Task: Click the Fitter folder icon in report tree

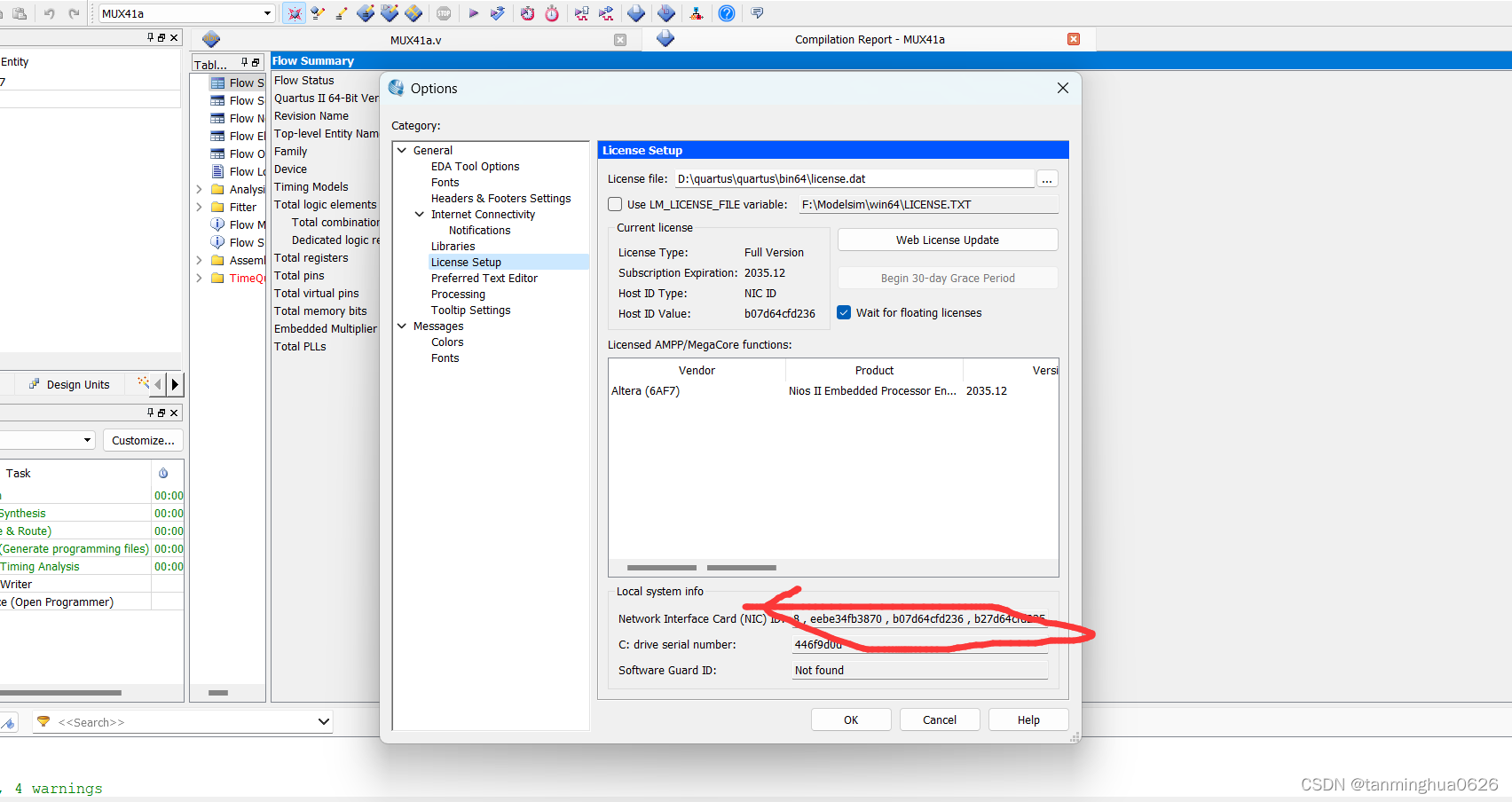Action: coord(217,207)
